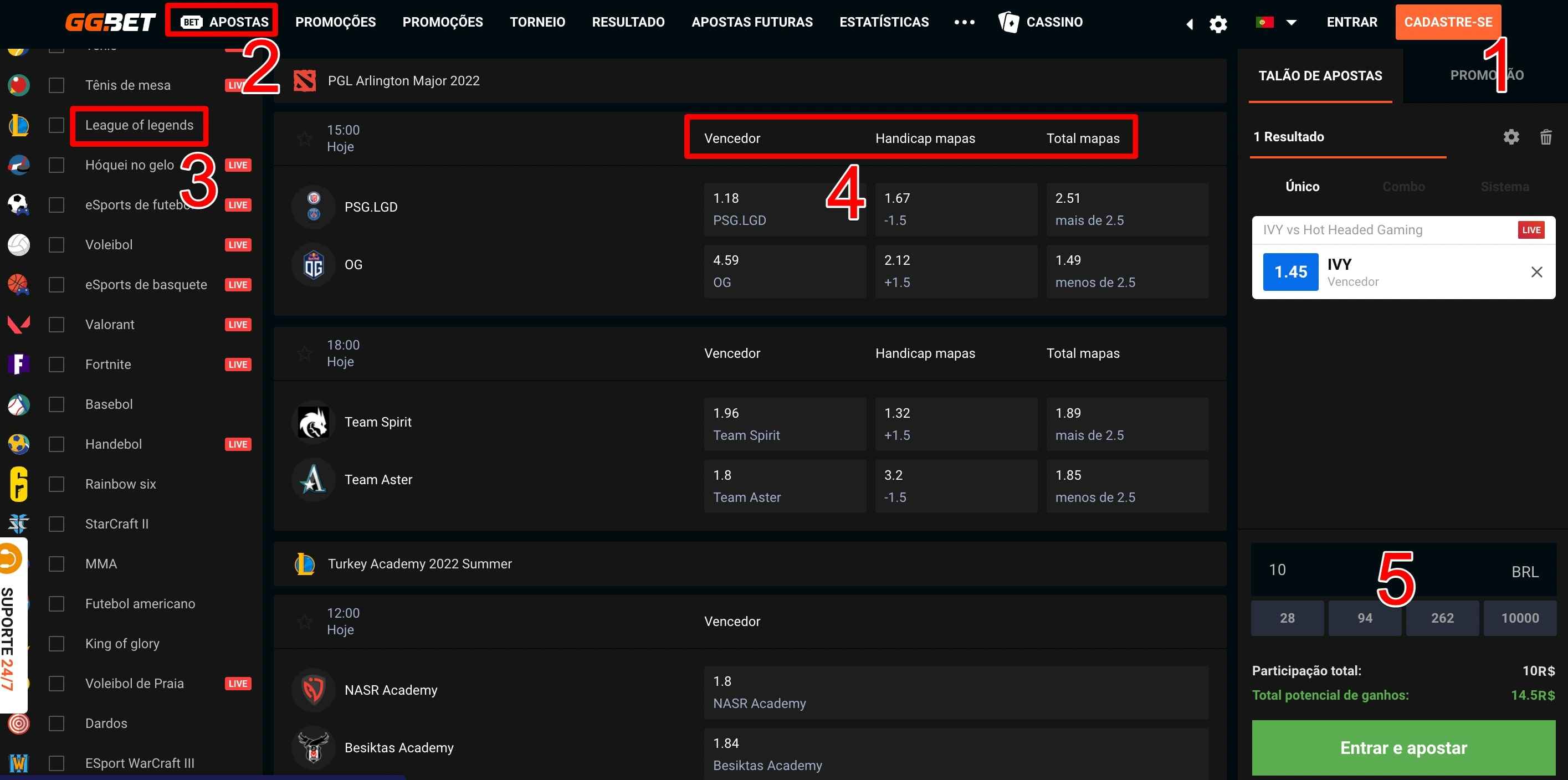This screenshot has width=1568, height=780.
Task: Click the Besiktas Academy logo
Action: pyautogui.click(x=314, y=747)
